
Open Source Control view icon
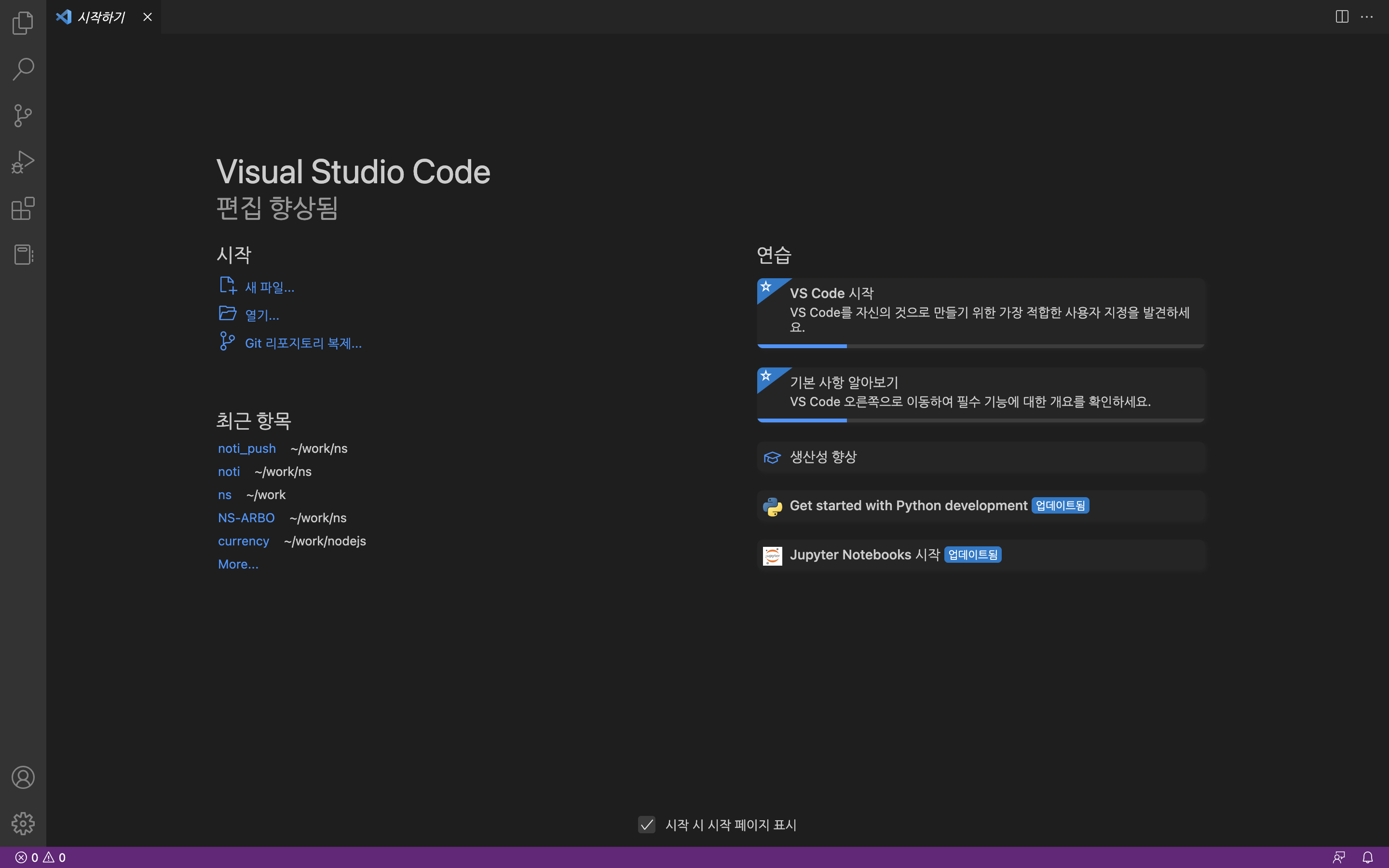click(x=23, y=115)
